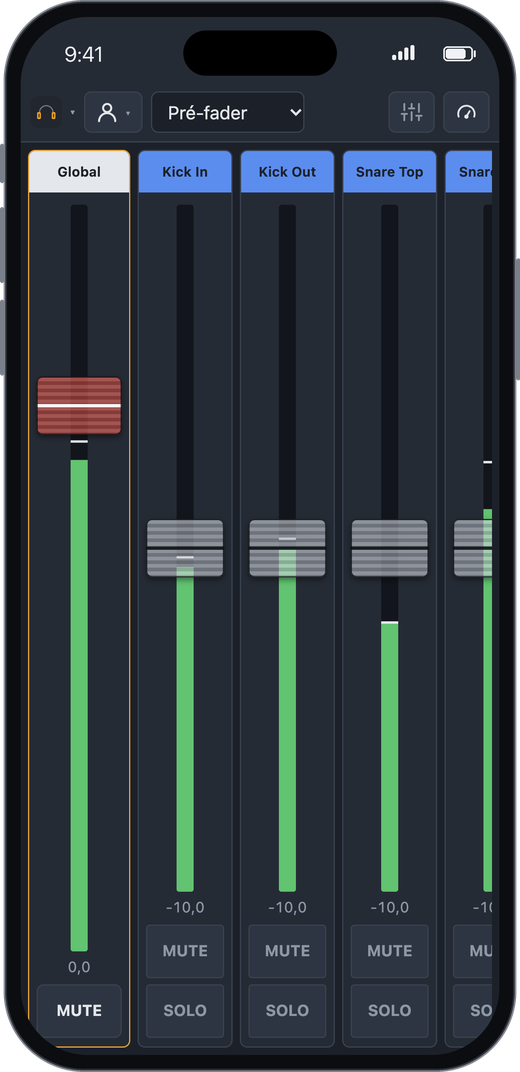
Task: Click the 0,0 value under Global
Action: coord(79,967)
